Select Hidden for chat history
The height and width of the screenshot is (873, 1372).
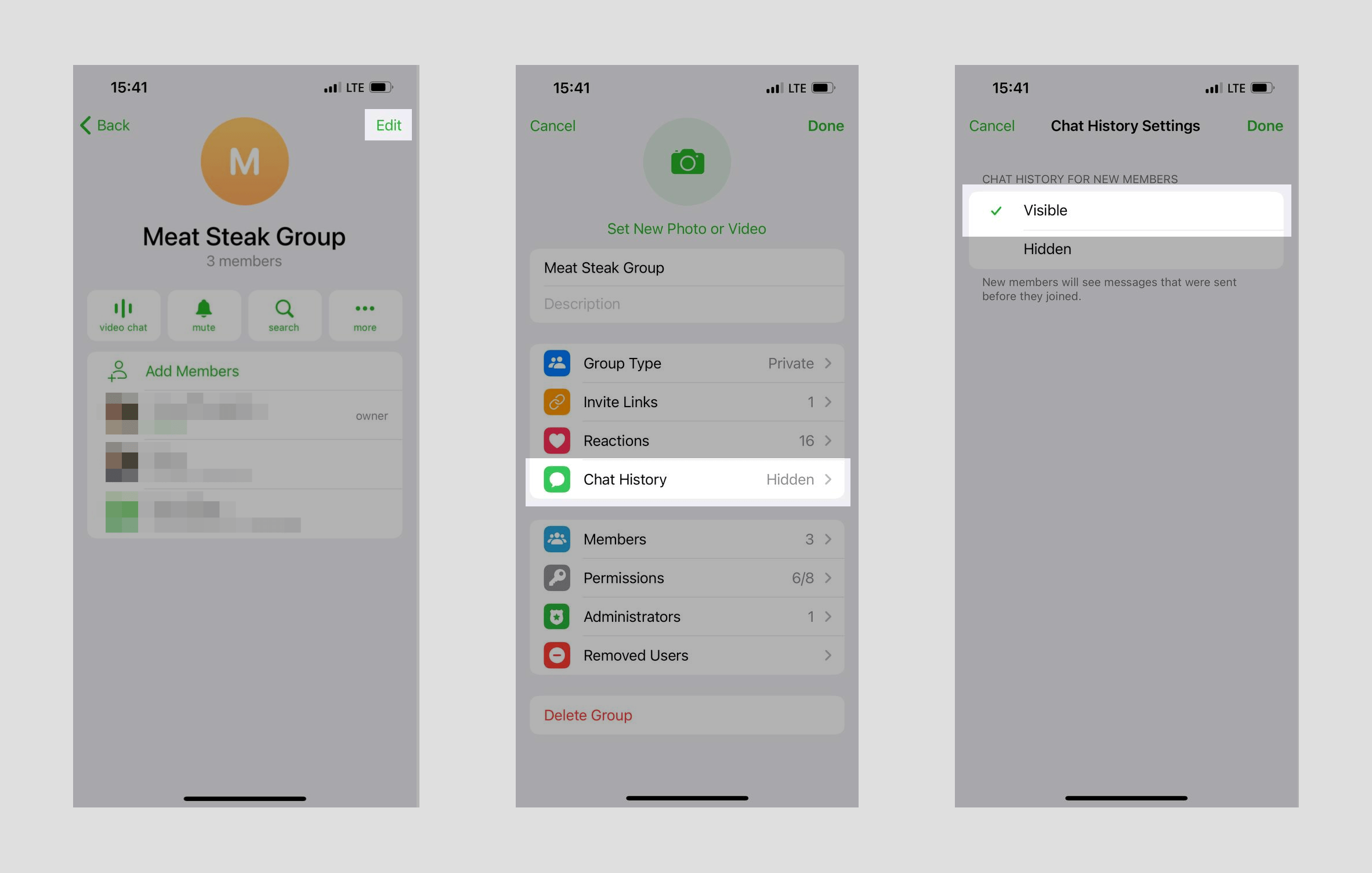[x=1045, y=249]
